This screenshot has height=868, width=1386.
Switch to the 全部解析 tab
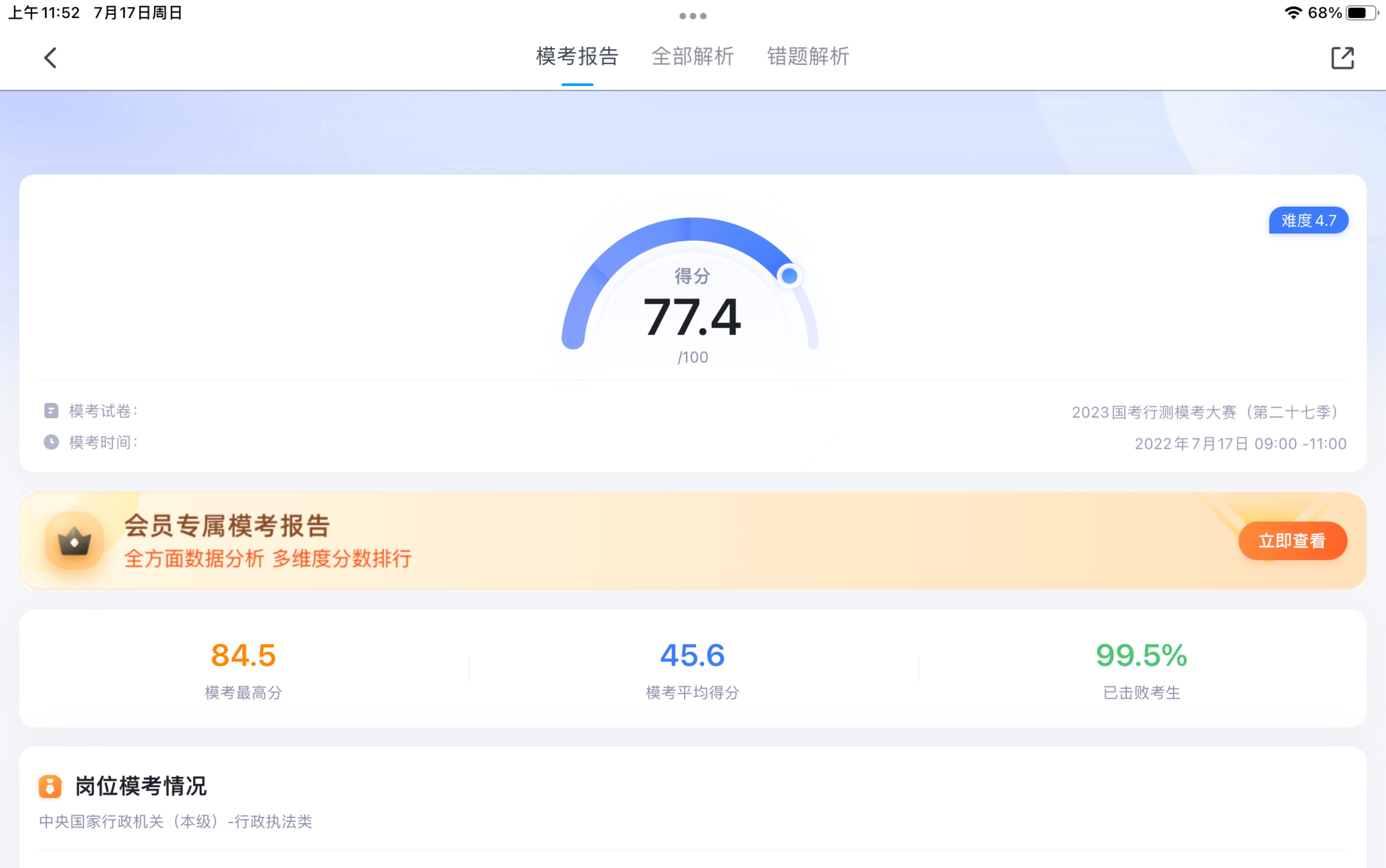tap(693, 56)
